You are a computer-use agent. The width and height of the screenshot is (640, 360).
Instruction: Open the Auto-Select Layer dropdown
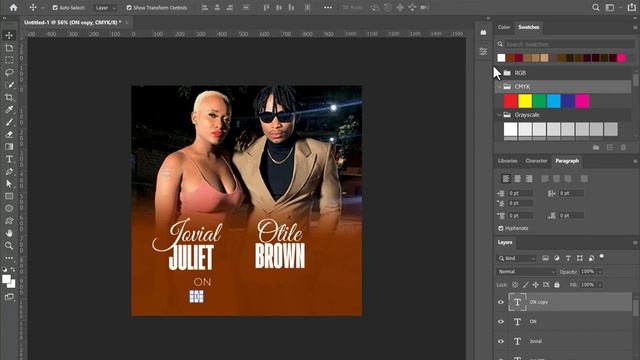(105, 8)
